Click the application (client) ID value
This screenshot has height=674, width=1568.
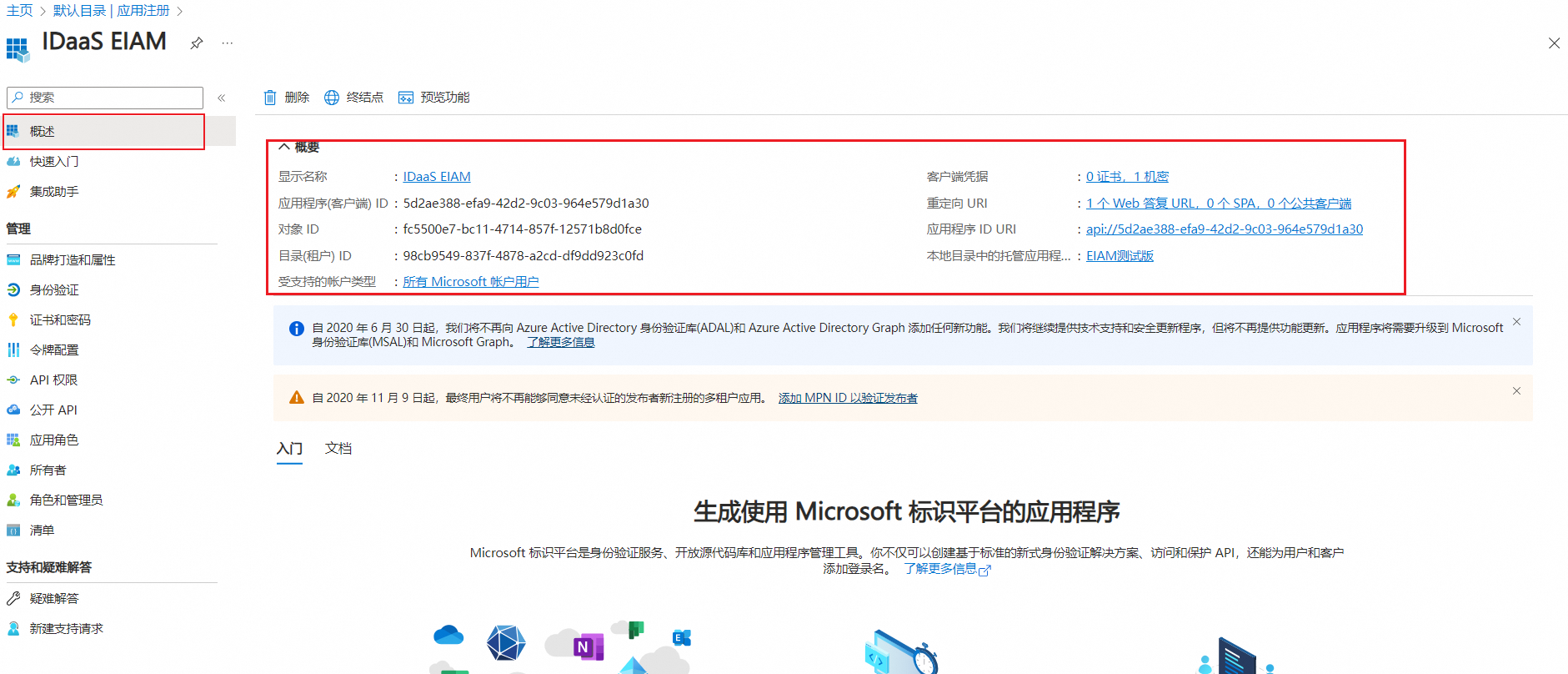(526, 204)
